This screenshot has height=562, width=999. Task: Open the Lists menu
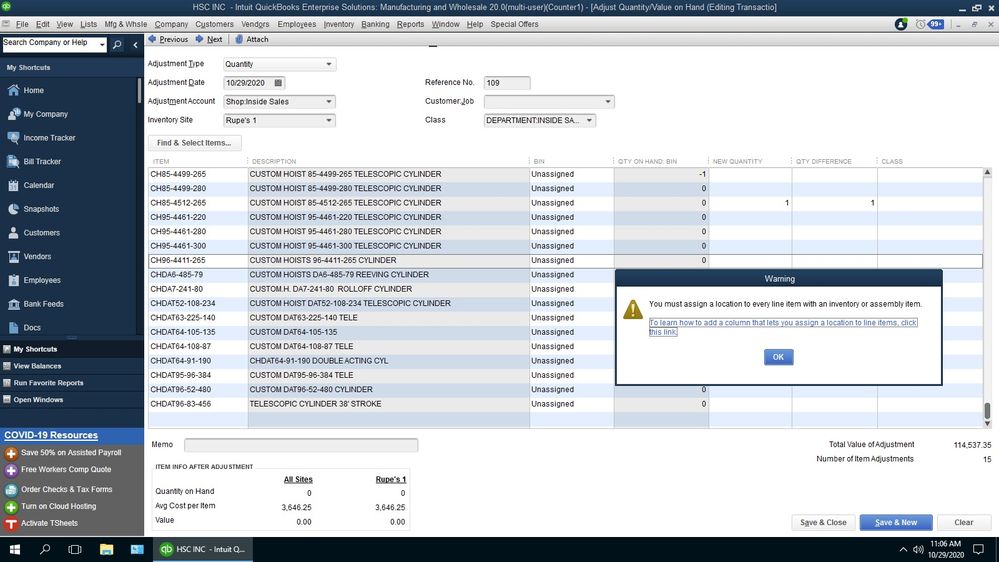pos(89,24)
